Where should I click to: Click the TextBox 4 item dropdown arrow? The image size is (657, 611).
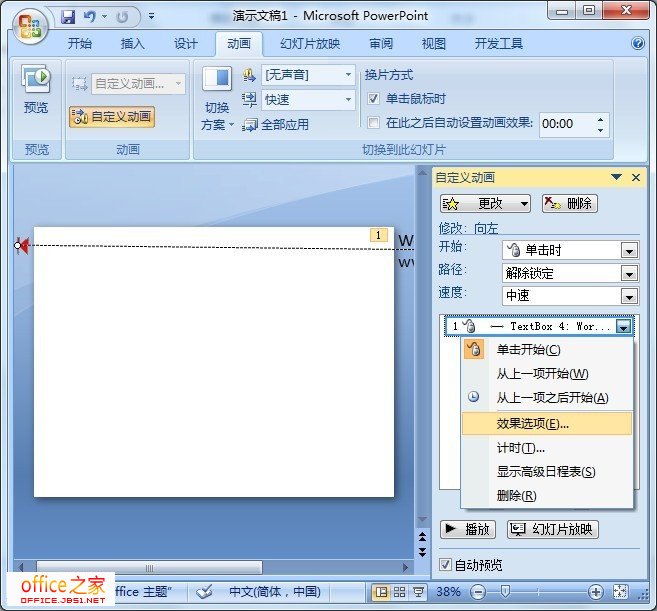[x=623, y=327]
